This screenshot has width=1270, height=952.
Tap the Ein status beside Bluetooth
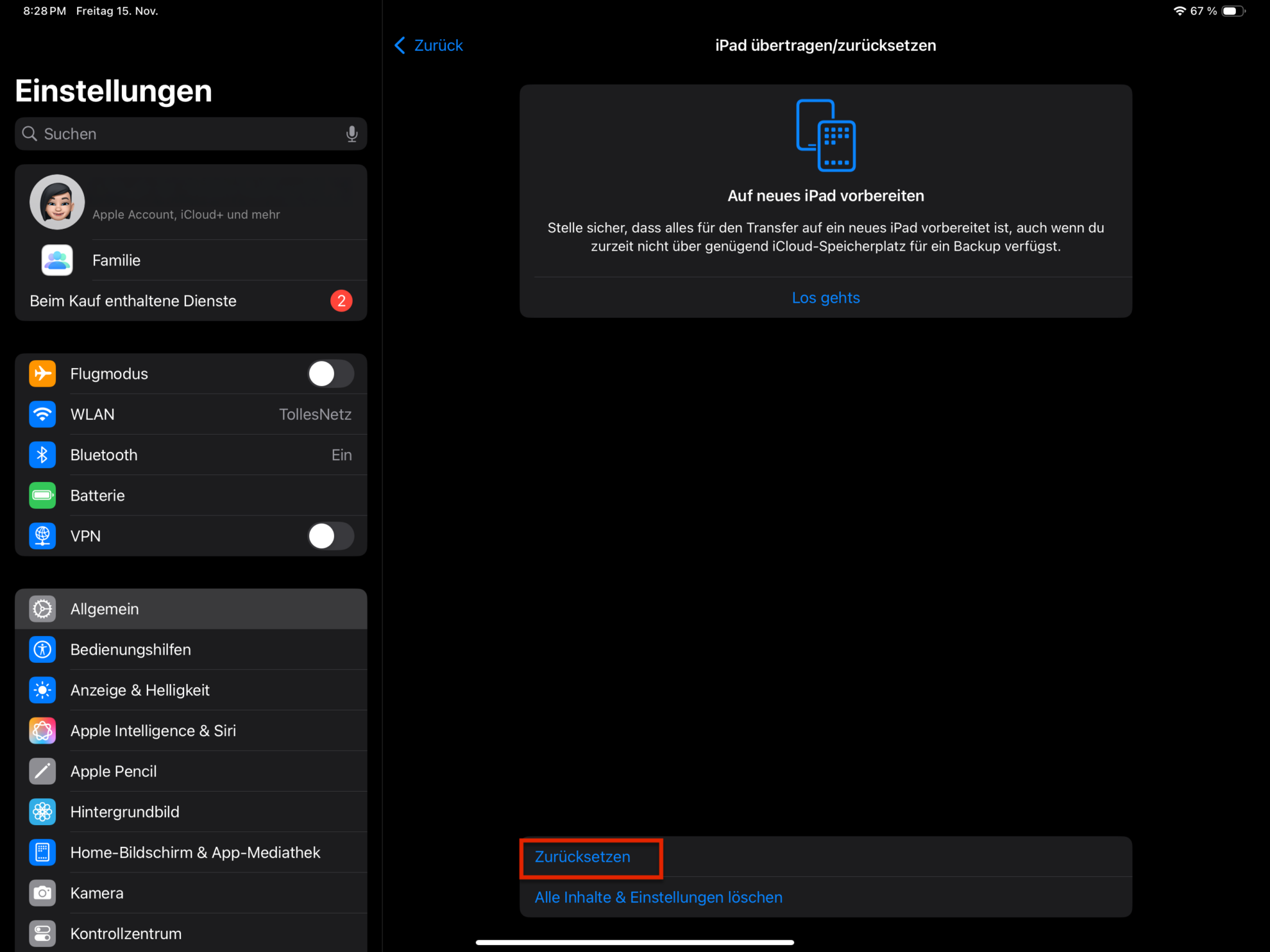click(x=341, y=455)
